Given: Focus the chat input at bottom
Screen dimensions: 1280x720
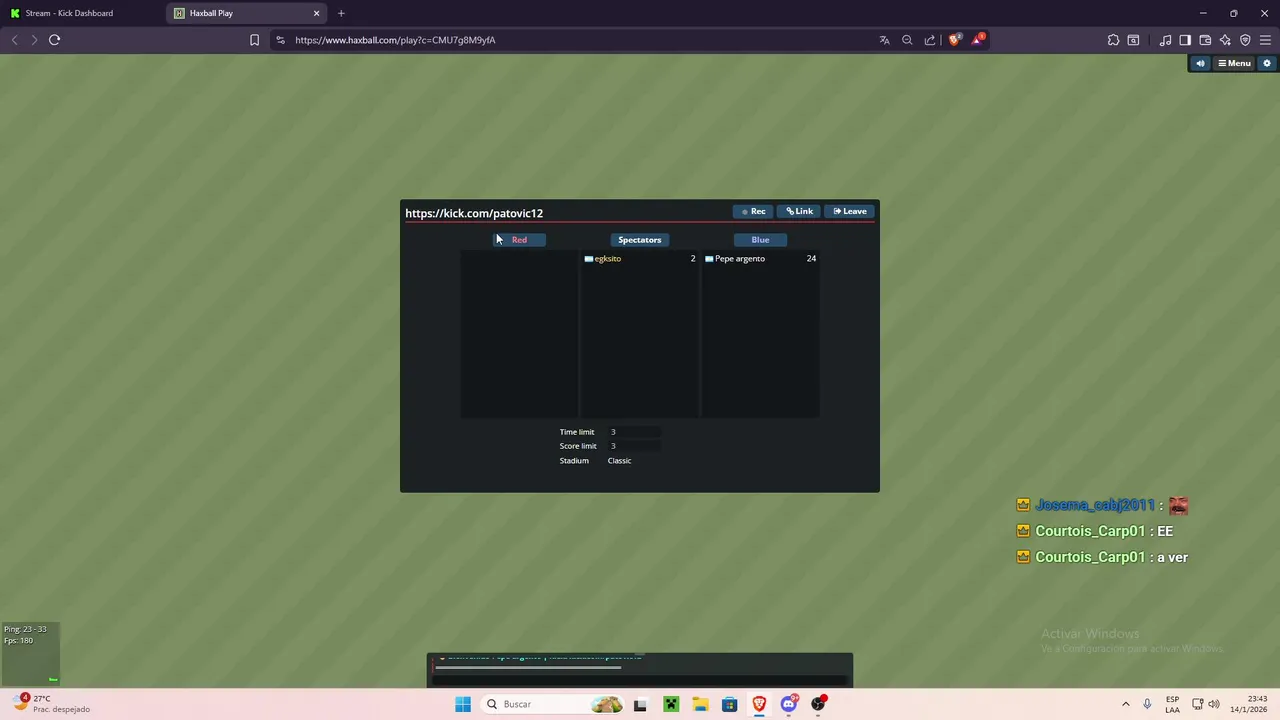Looking at the screenshot, I should (x=640, y=680).
